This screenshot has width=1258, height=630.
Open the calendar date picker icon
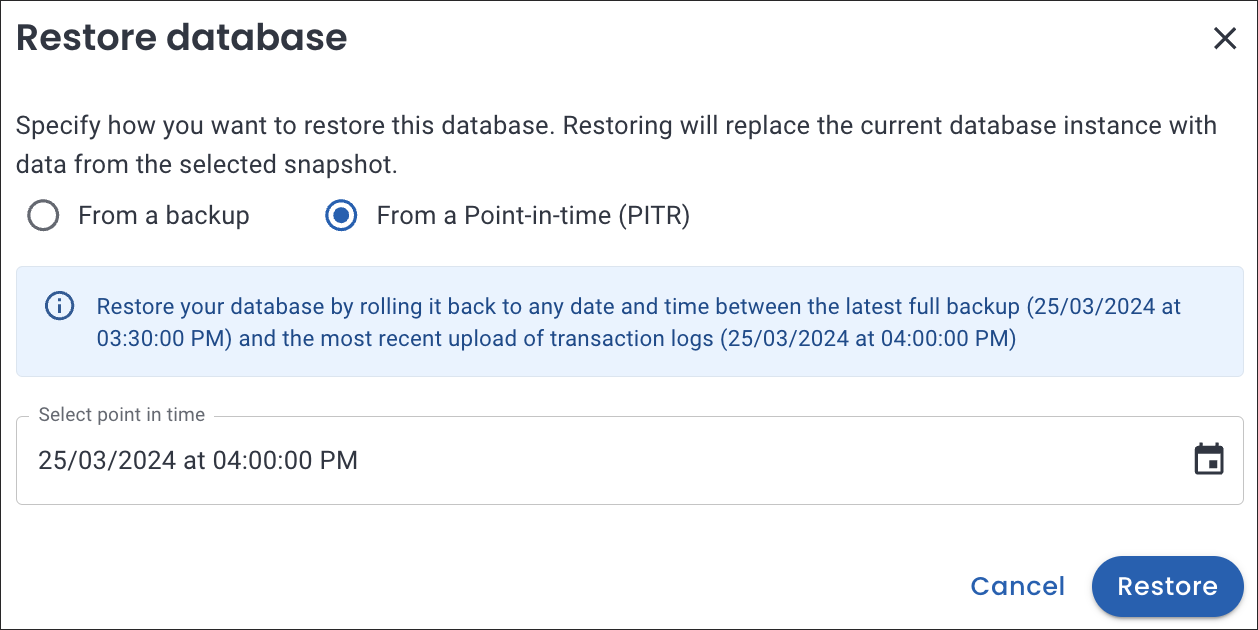pos(1209,460)
